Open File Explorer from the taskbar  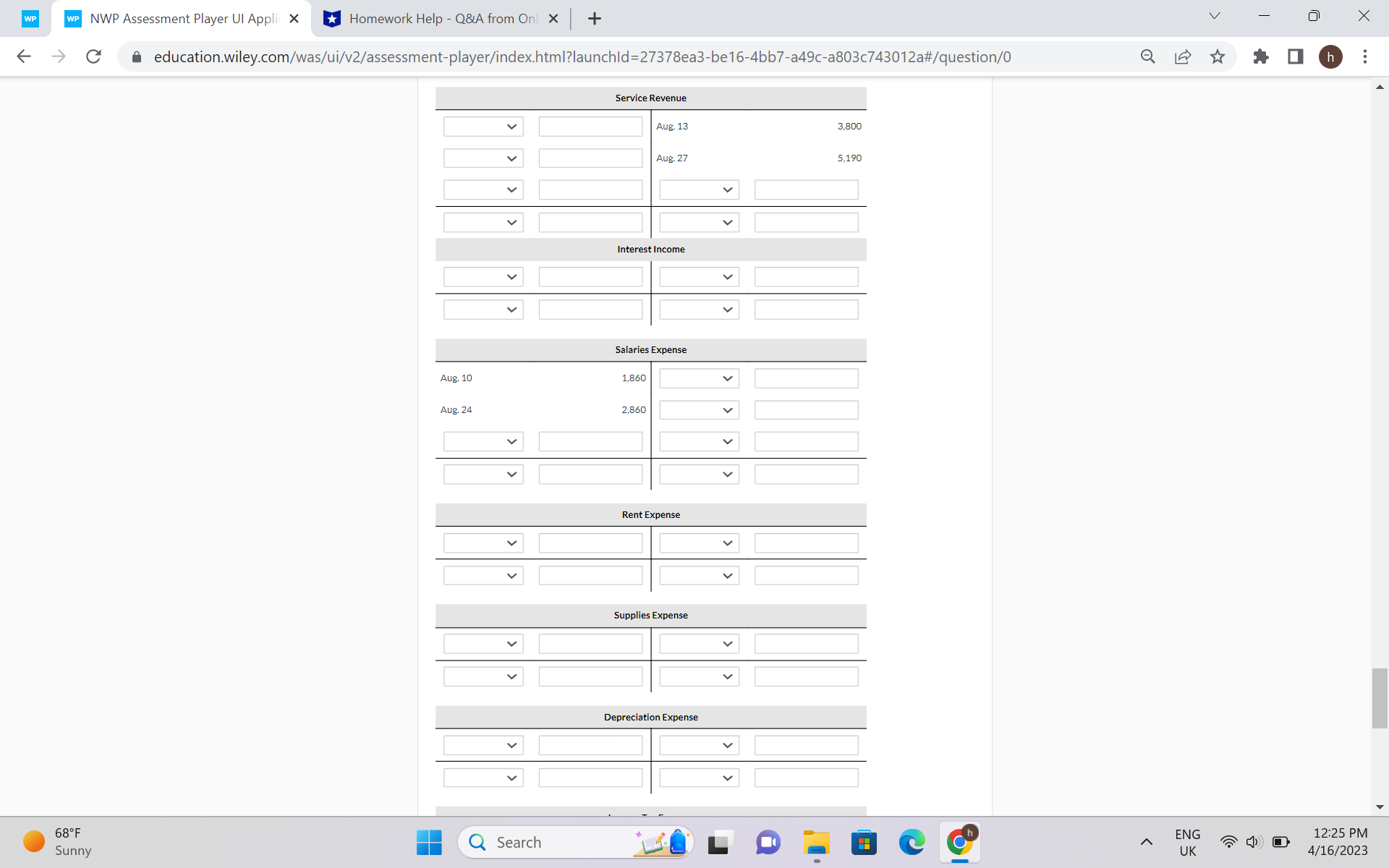pos(816,842)
